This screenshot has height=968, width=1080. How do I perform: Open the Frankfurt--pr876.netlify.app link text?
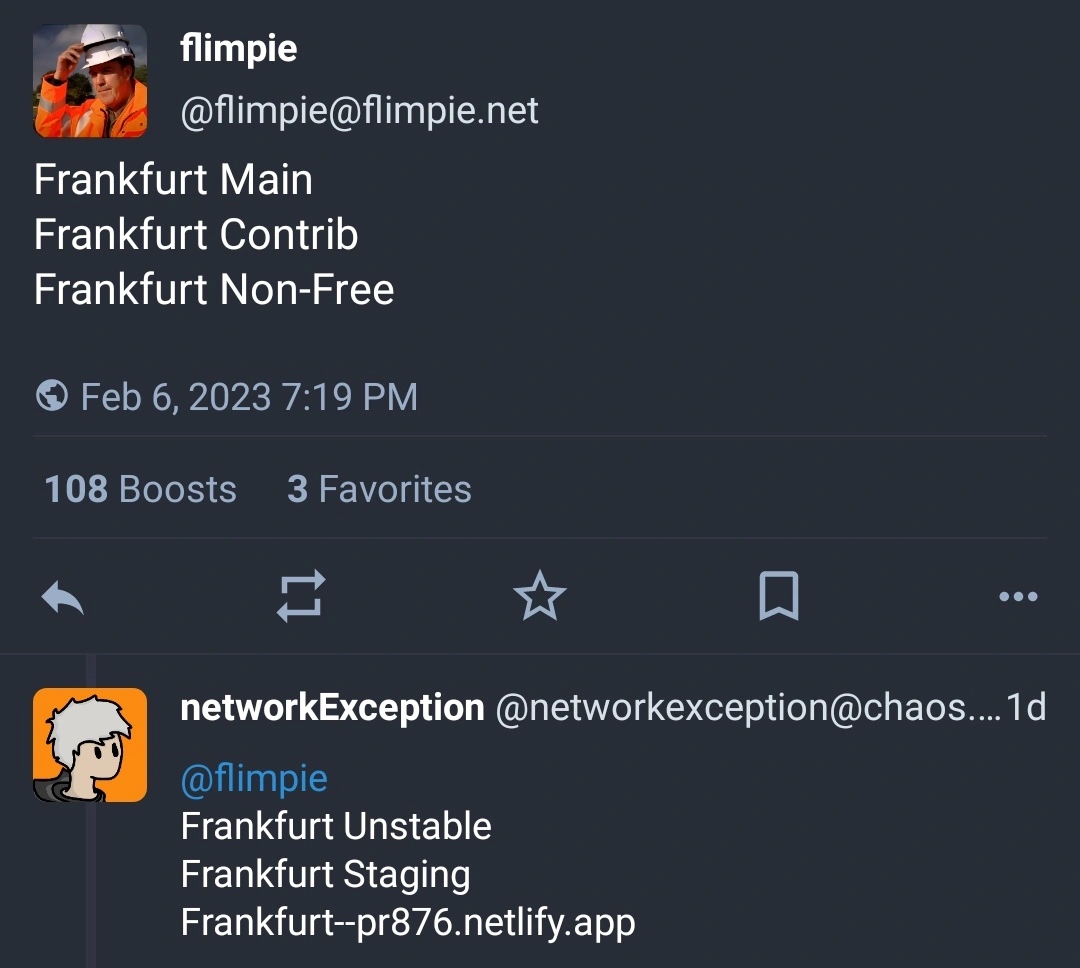tap(408, 921)
